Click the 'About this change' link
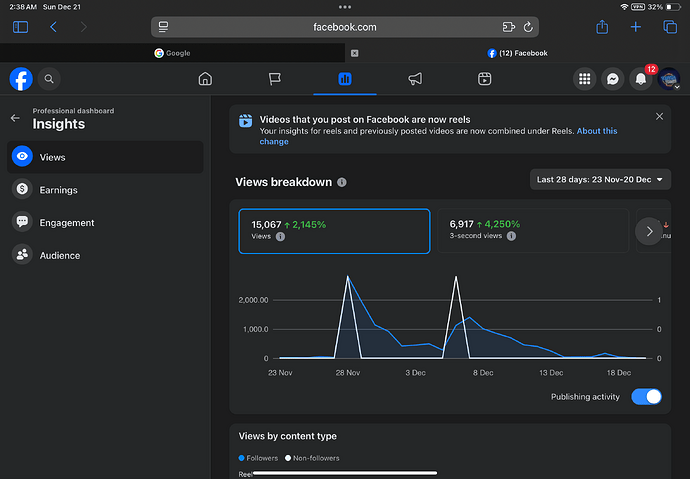Screen dimensions: 690x479 pos(596,131)
